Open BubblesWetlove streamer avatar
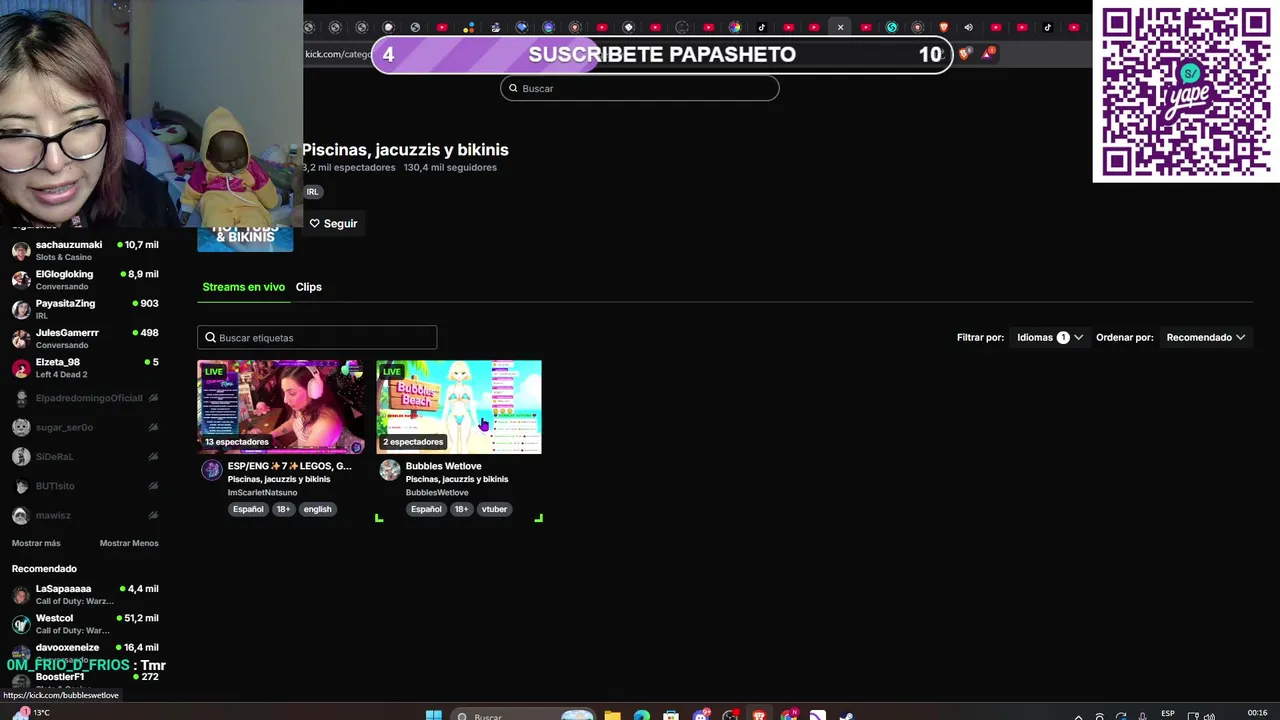1280x720 pixels. click(390, 470)
